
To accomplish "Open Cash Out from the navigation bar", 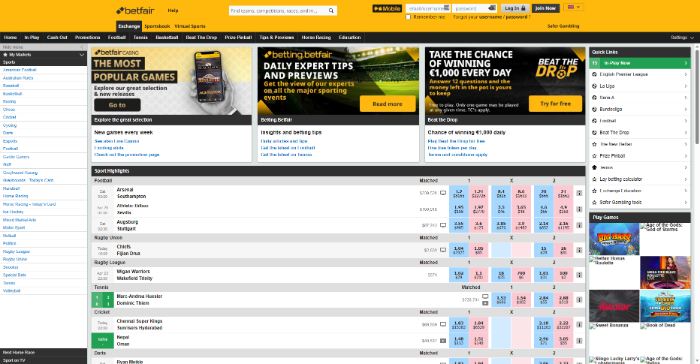I will [57, 38].
